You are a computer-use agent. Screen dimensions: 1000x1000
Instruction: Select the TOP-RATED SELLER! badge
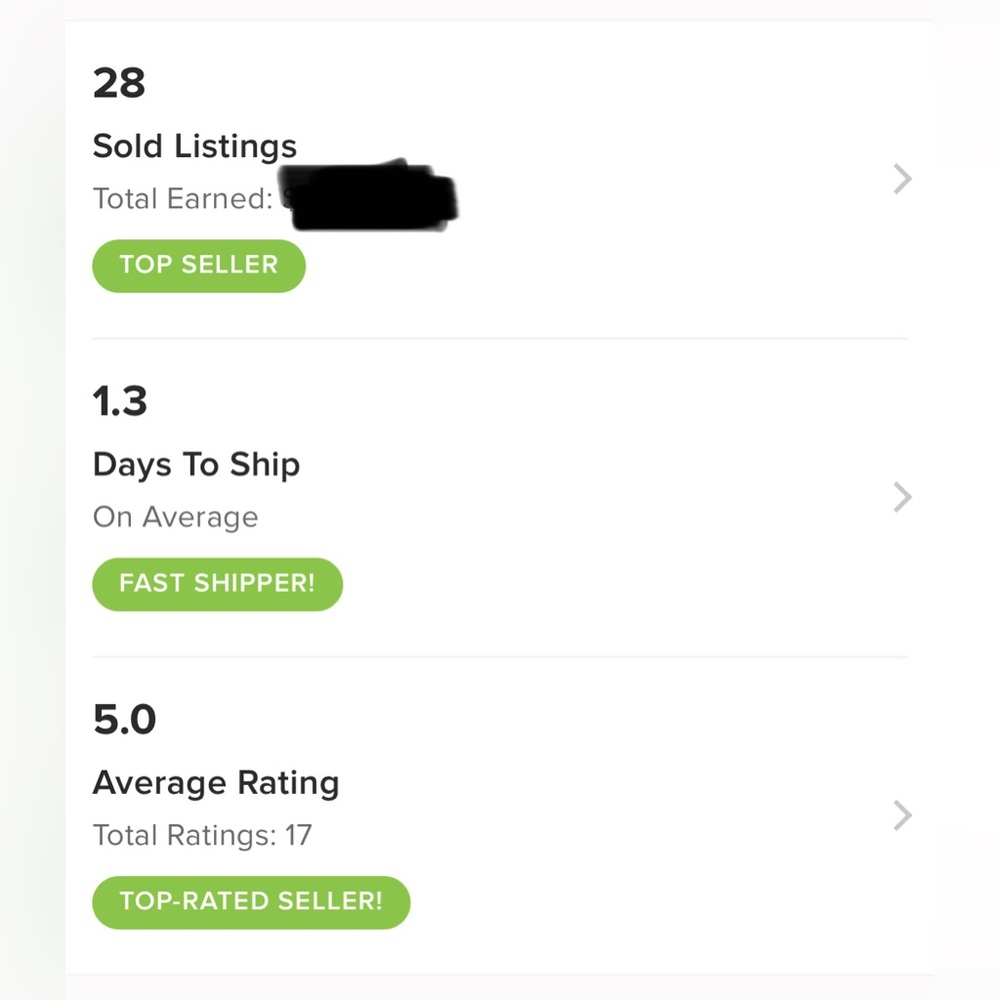tap(251, 902)
